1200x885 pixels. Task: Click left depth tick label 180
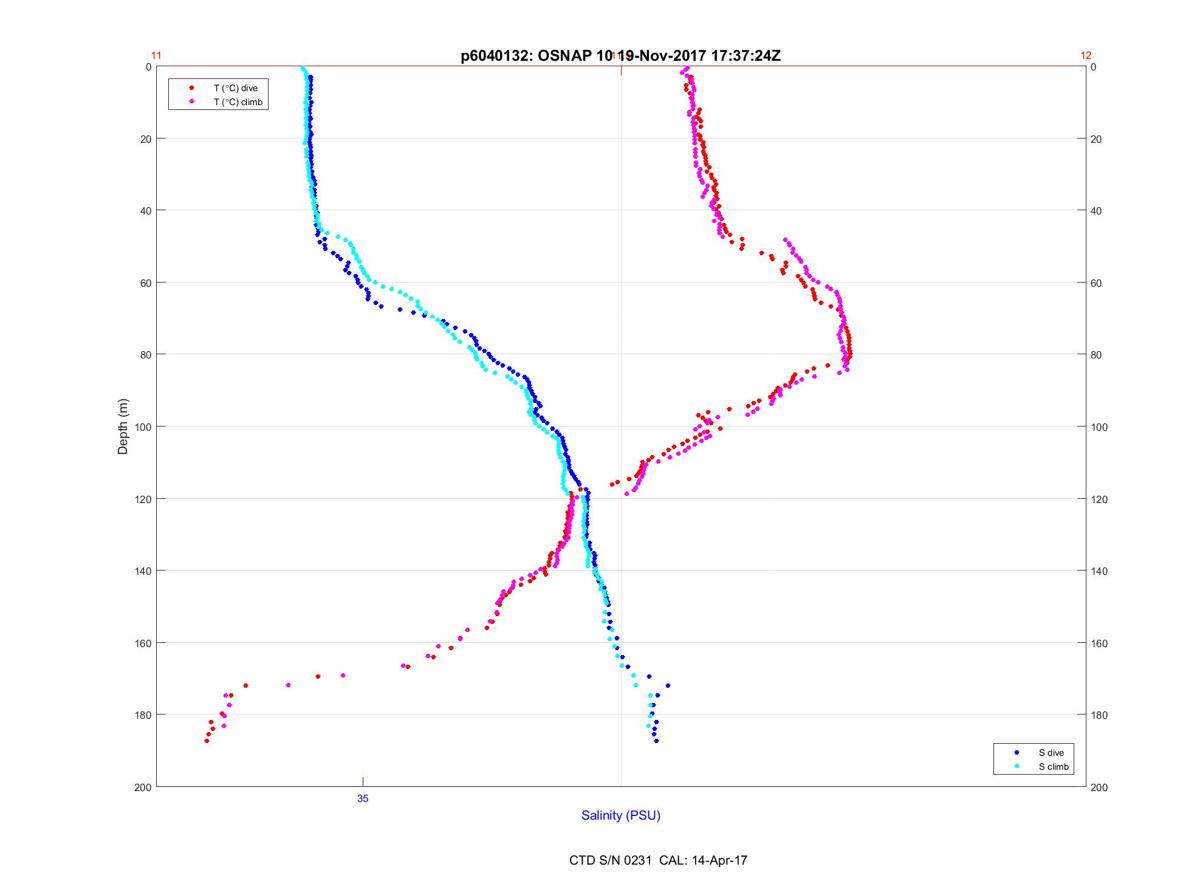[x=143, y=715]
